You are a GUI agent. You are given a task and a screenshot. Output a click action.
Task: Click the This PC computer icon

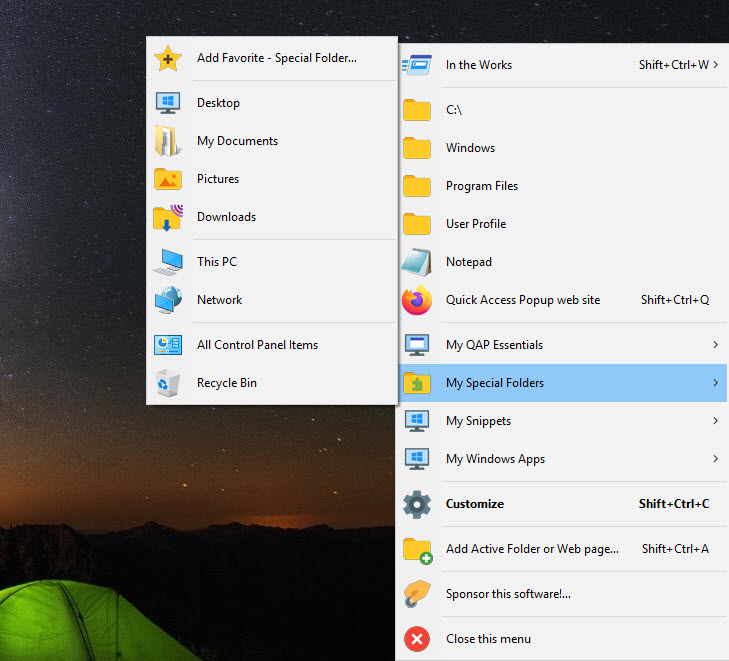[x=168, y=262]
